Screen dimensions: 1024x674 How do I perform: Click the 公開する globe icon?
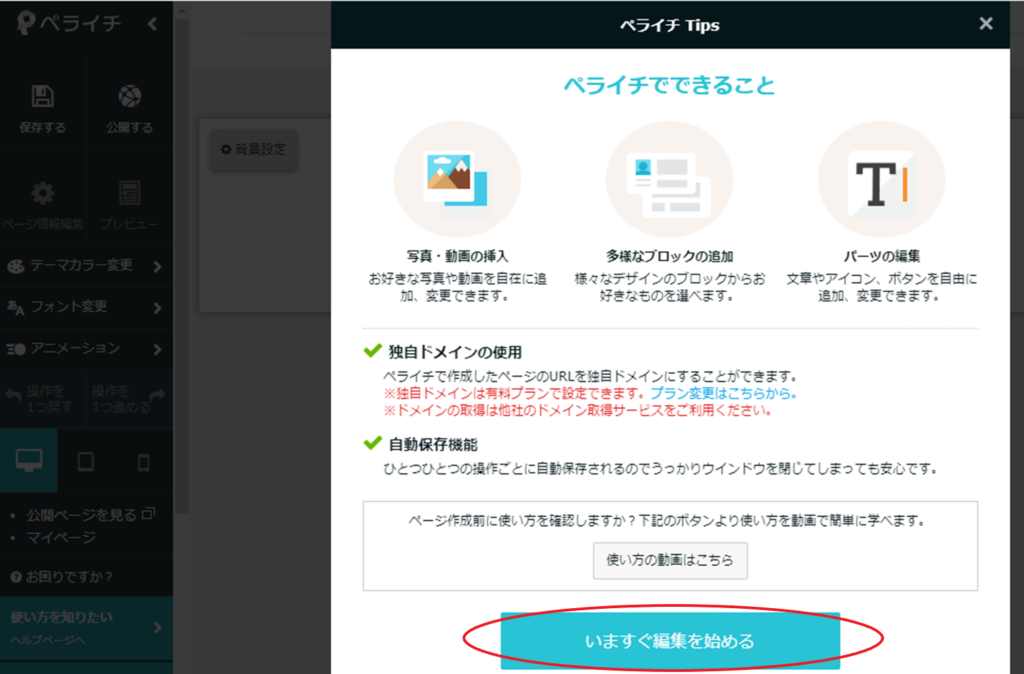click(129, 97)
